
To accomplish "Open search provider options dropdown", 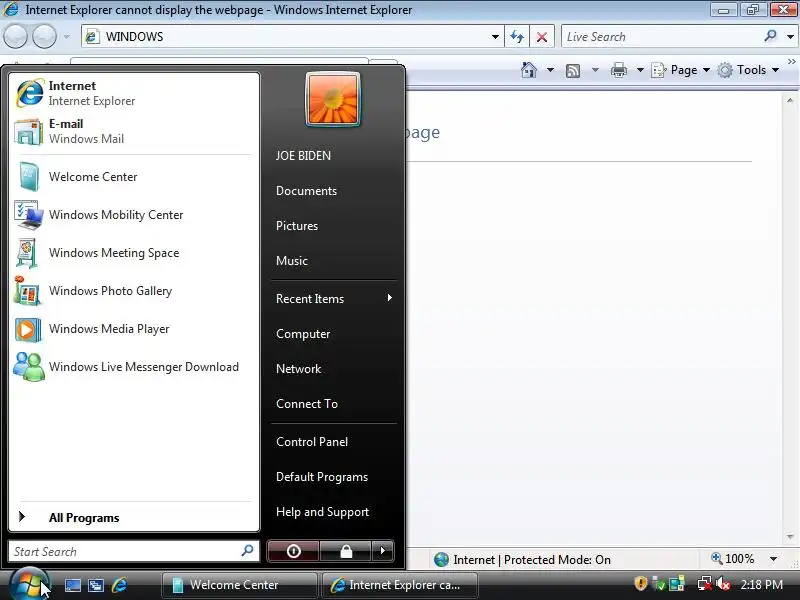I will [x=790, y=37].
